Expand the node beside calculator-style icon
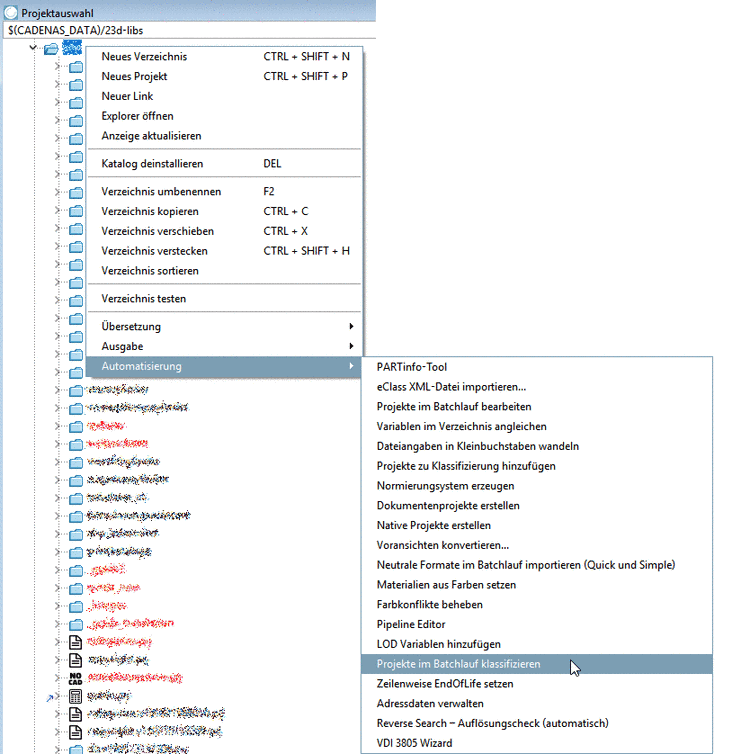750x754 pixels. tap(57, 696)
